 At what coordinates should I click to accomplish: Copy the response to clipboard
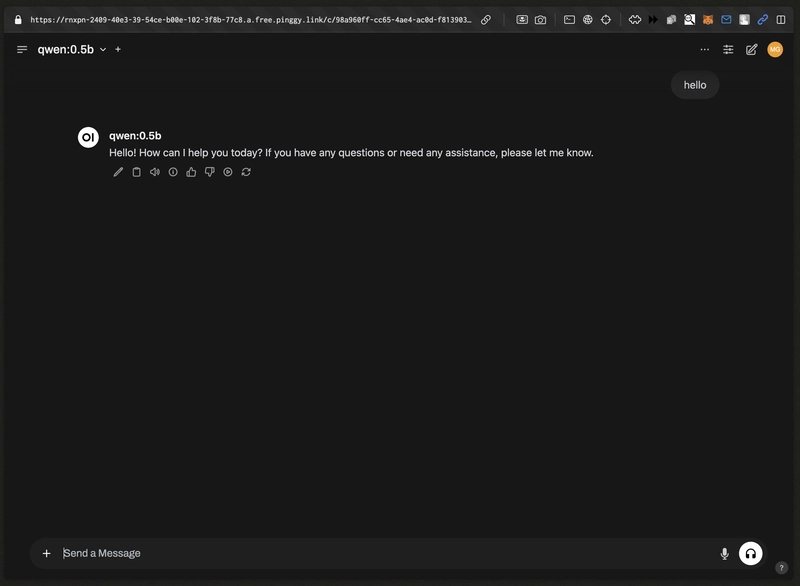point(136,172)
